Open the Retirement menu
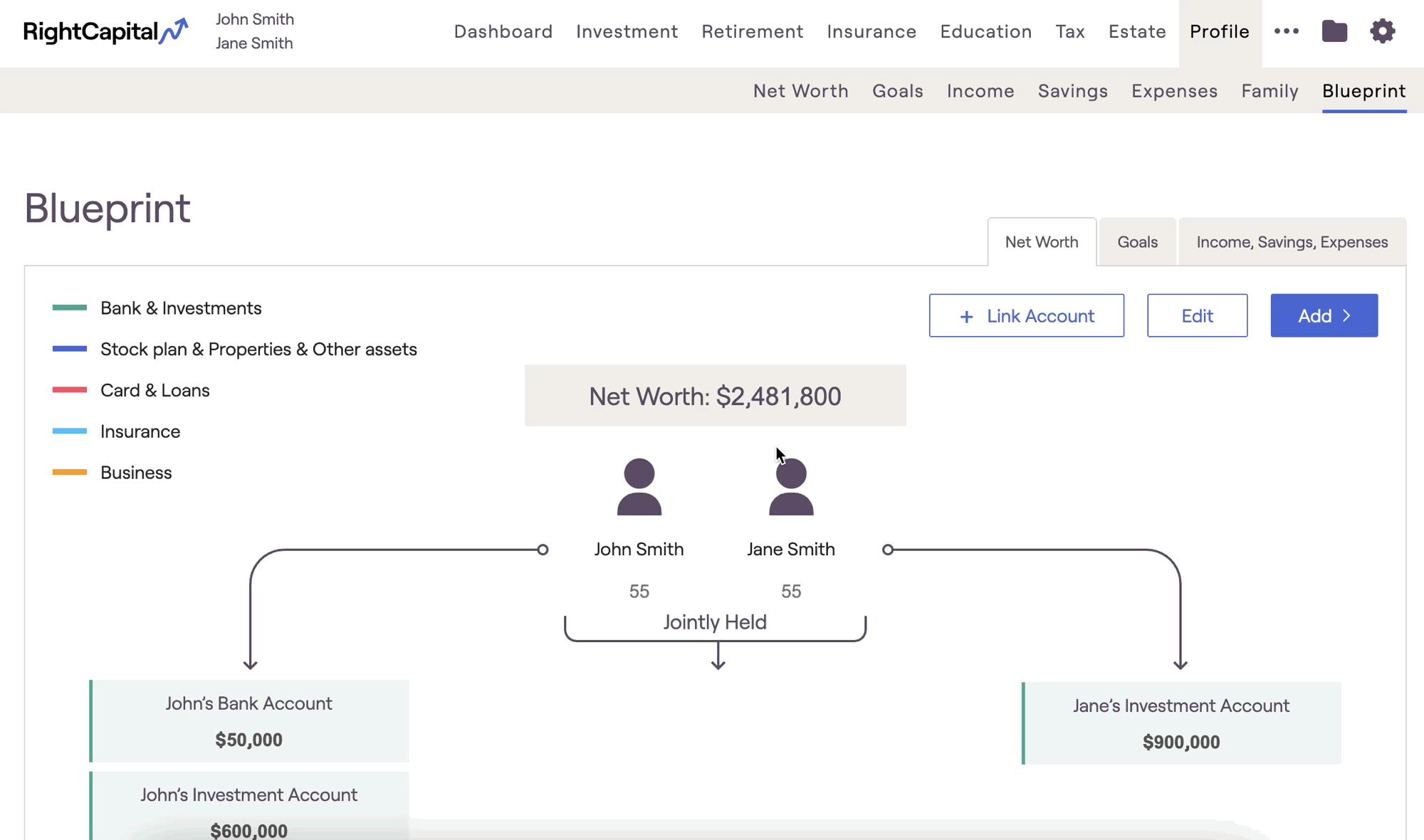 pos(752,31)
